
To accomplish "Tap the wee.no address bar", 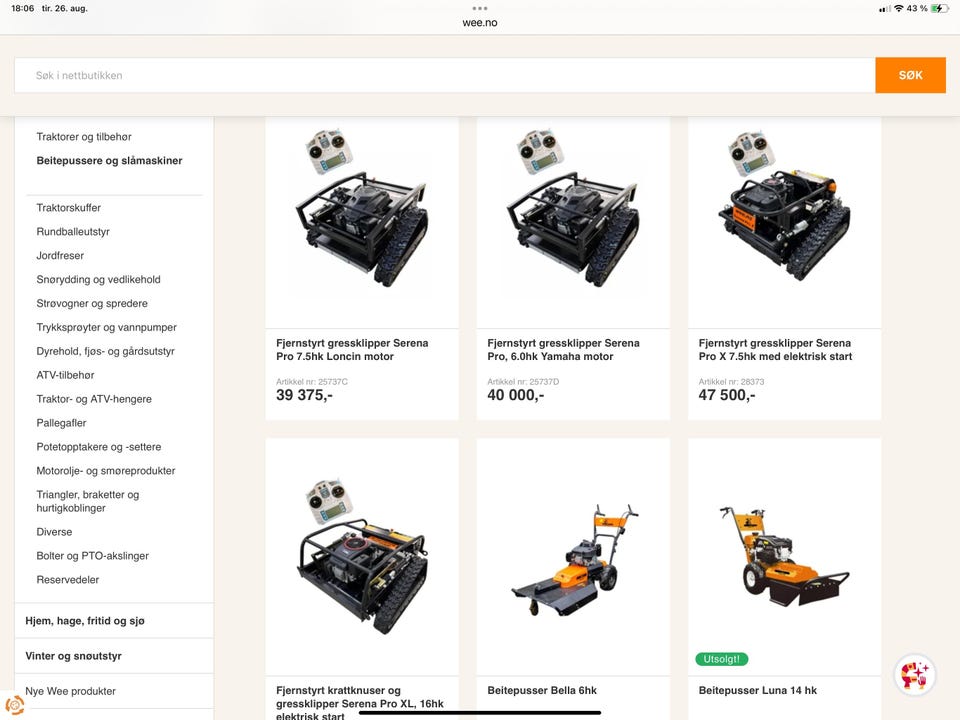I will [x=480, y=23].
